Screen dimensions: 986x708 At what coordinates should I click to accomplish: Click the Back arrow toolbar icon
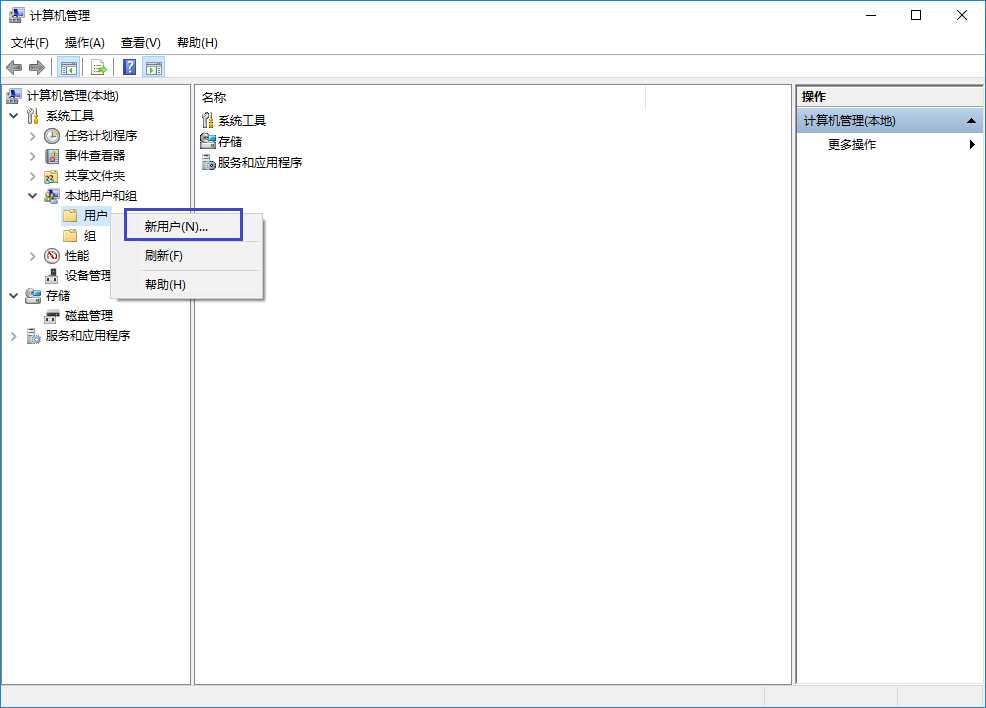pyautogui.click(x=14, y=67)
